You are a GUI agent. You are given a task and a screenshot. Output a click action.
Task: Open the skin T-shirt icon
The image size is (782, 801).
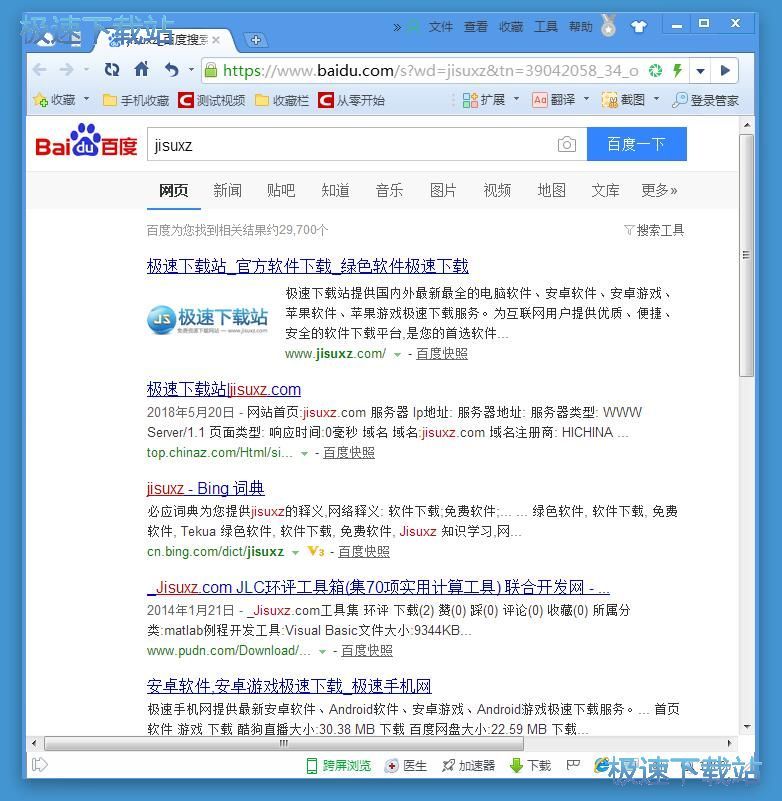tap(639, 26)
